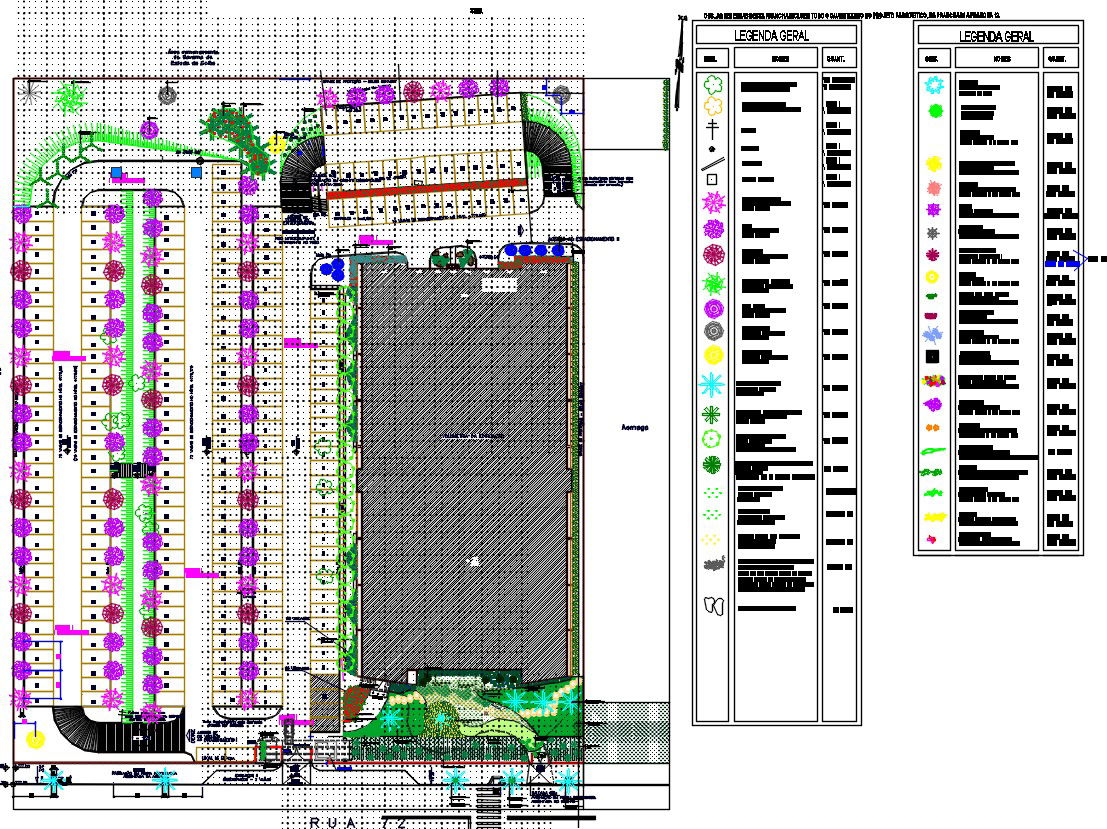Image resolution: width=1107 pixels, height=829 pixels.
Task: Click the cross symbol in left legend
Action: [712, 129]
